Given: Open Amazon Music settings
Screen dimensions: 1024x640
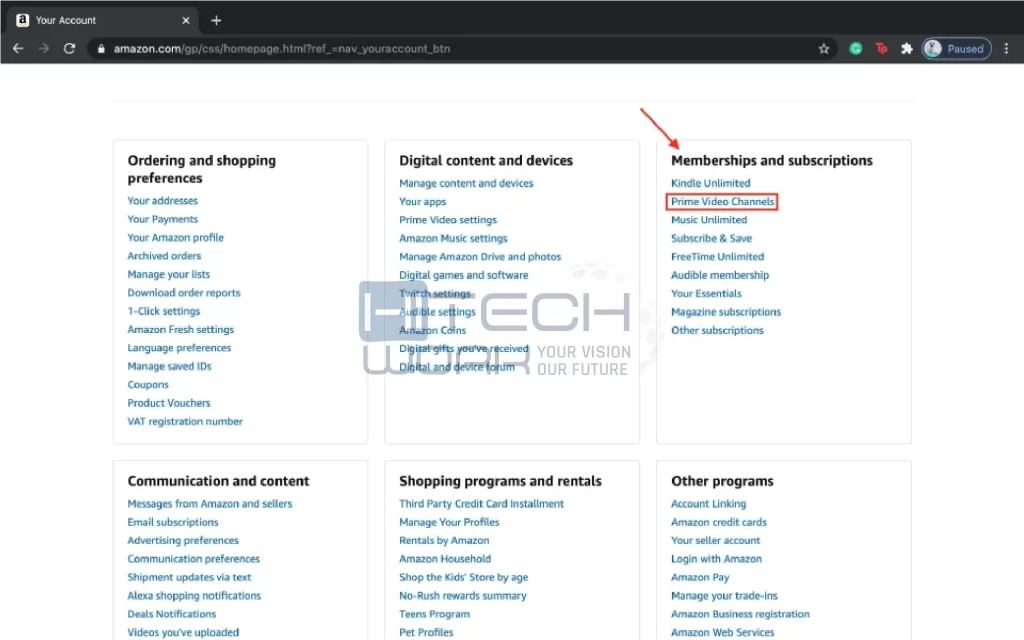Looking at the screenshot, I should [453, 238].
